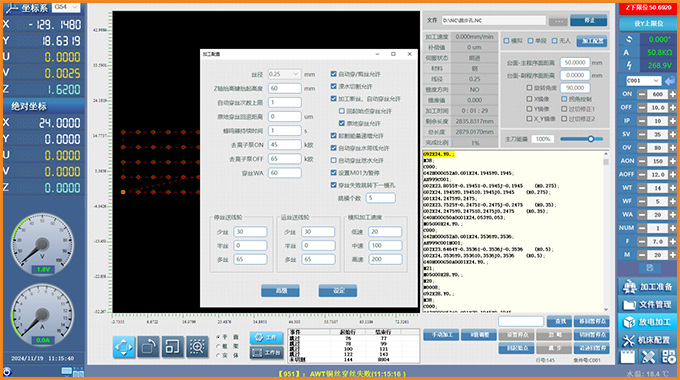Click the 台面-主程序面距离 50.0000 field
The width and height of the screenshot is (680, 380).
(x=575, y=62)
